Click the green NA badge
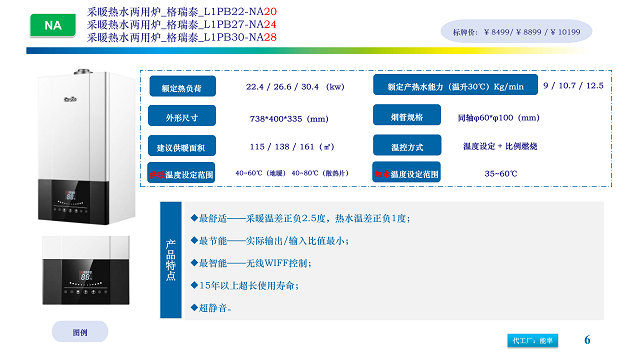Viewport: 640px width, 360px height. [x=53, y=25]
